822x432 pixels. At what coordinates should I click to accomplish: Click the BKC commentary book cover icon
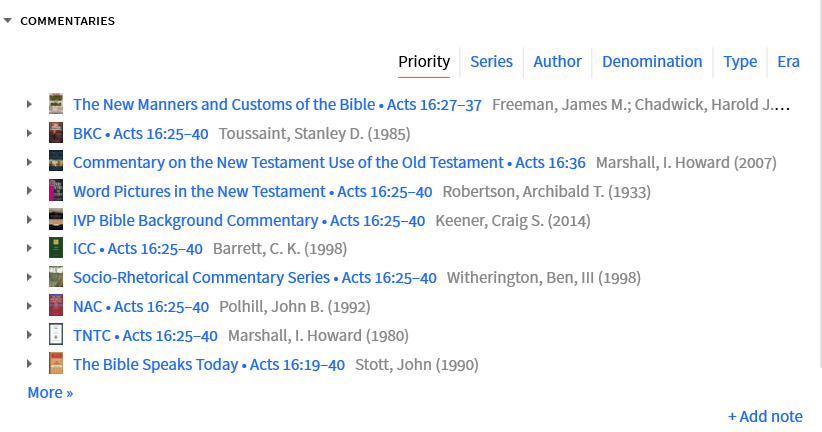(x=56, y=133)
